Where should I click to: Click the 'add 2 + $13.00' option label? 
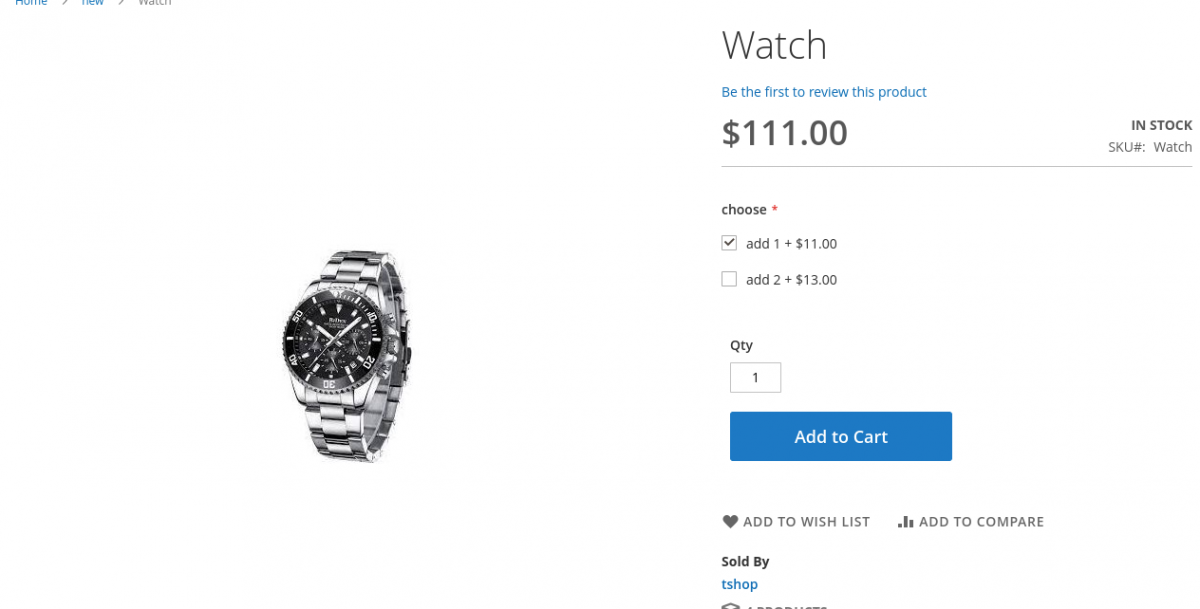pyautogui.click(x=791, y=280)
